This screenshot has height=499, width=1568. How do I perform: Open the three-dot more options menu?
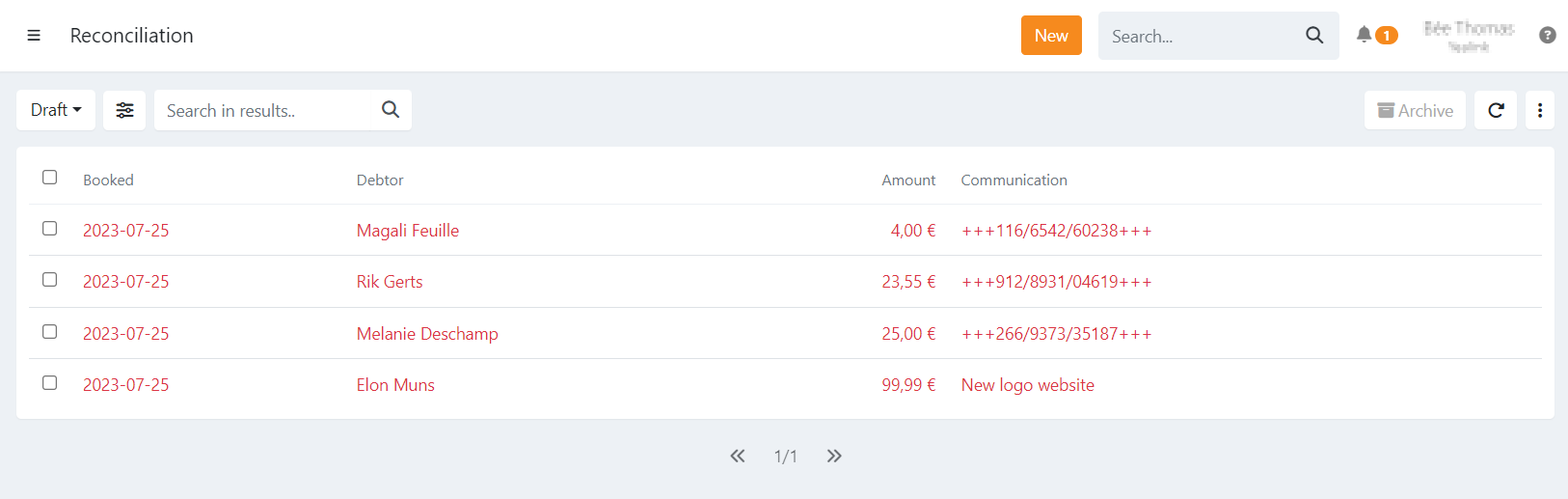pos(1539,110)
